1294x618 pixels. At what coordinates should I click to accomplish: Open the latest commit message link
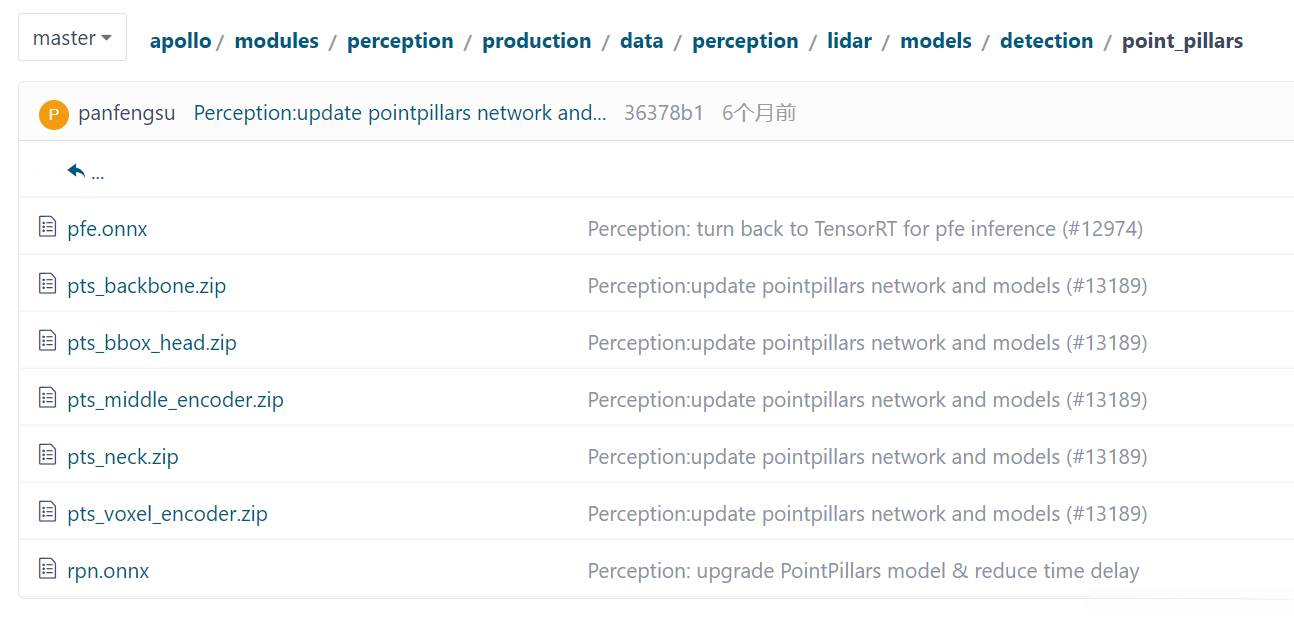(399, 113)
